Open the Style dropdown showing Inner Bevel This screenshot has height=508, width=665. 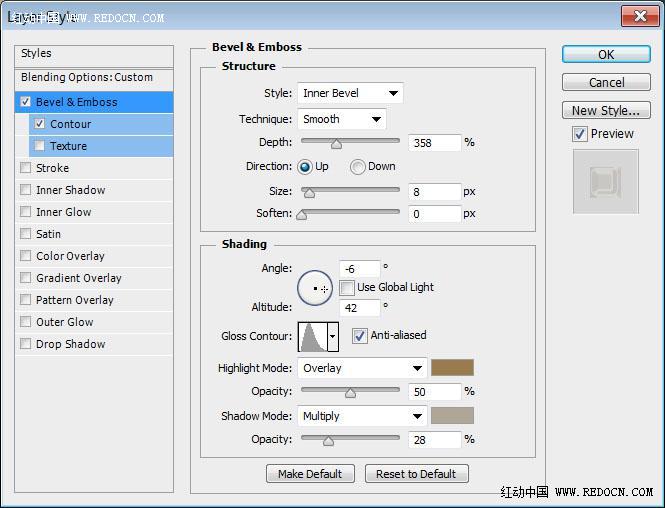(x=350, y=93)
